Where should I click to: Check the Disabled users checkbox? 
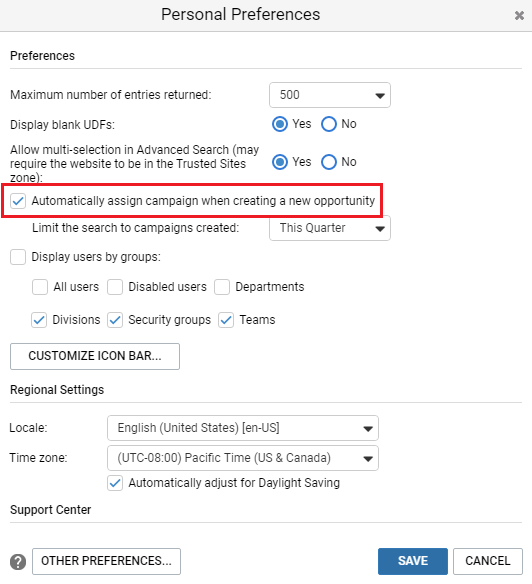115,287
